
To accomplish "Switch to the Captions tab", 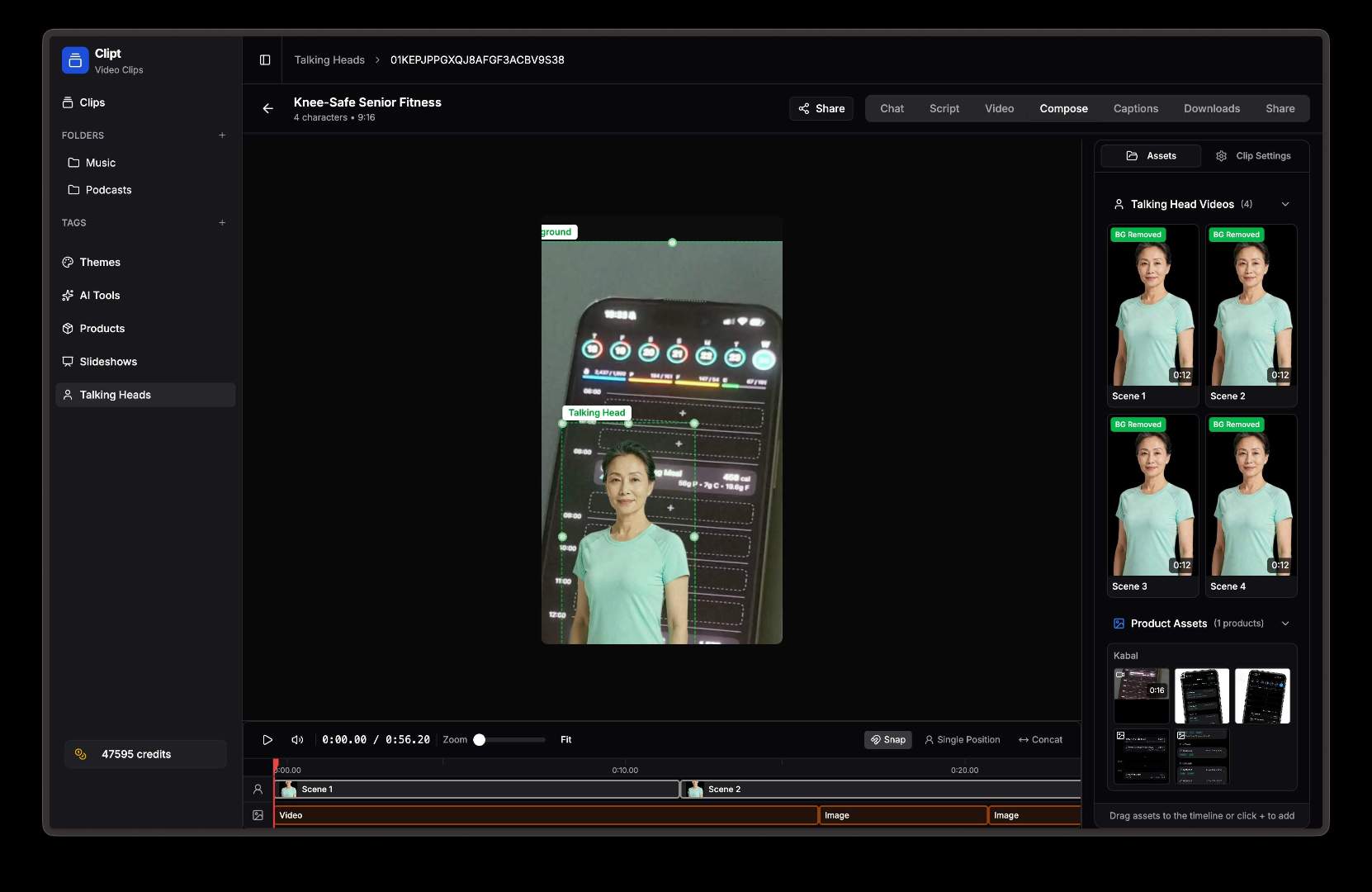I will pyautogui.click(x=1135, y=108).
